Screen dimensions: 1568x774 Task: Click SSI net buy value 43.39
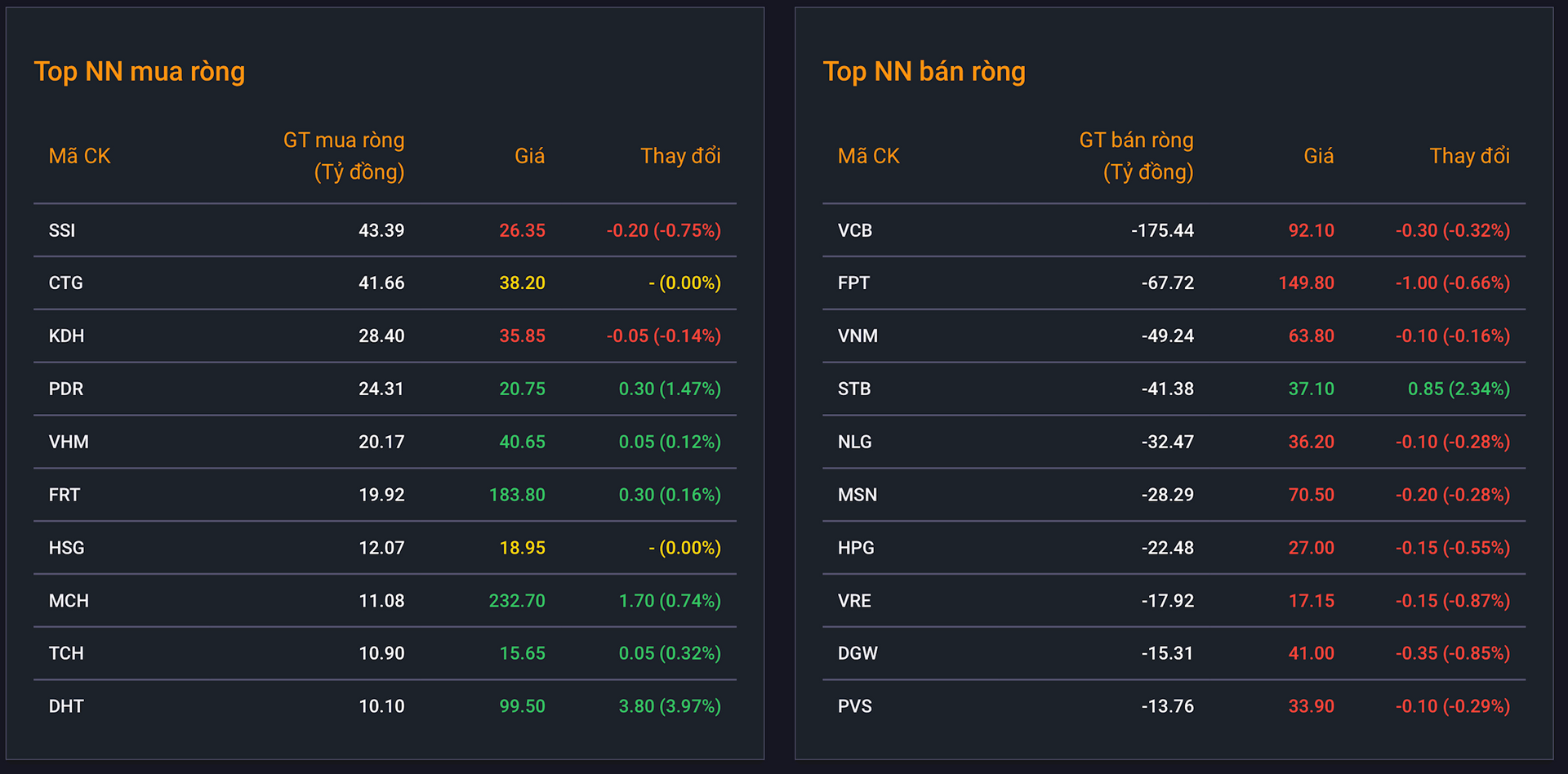point(381,230)
